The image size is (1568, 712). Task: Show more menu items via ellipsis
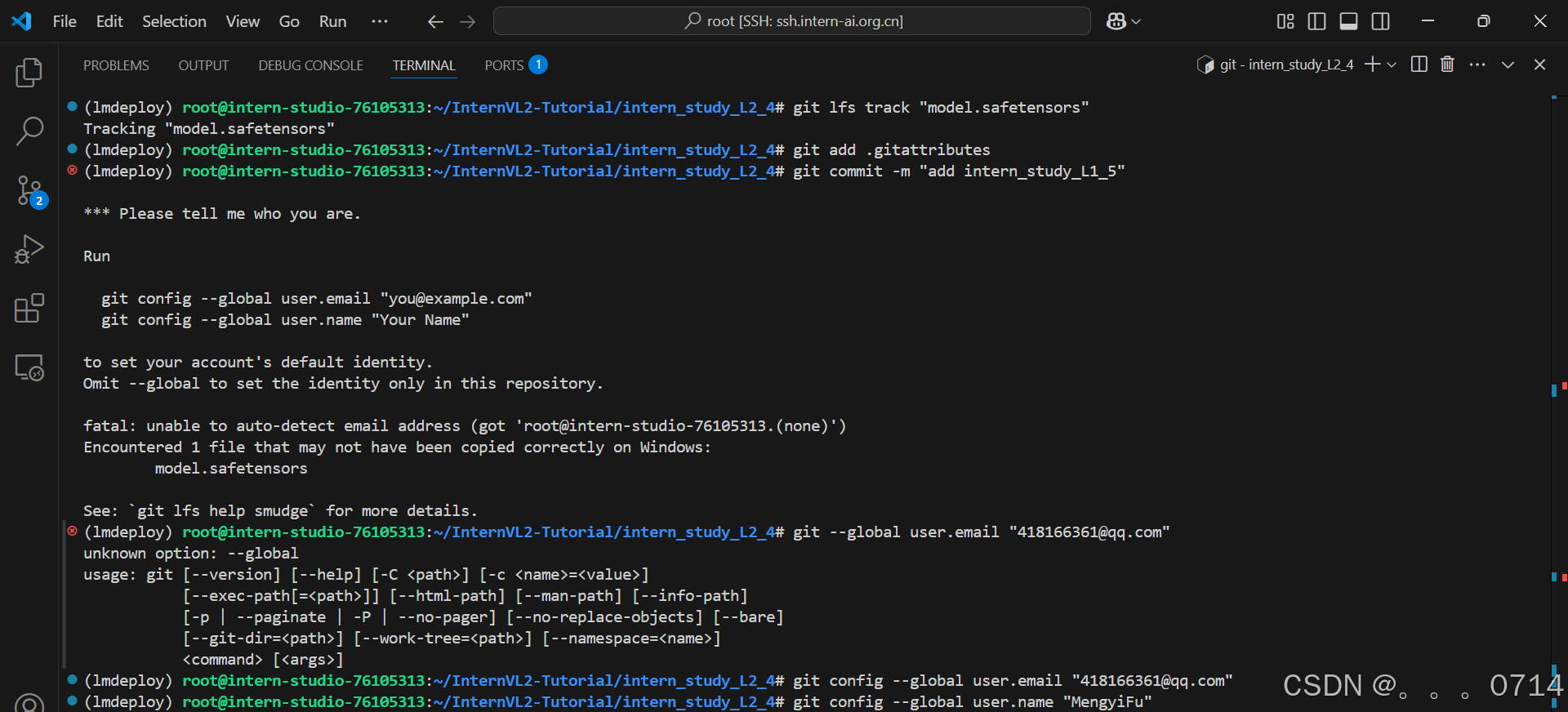(380, 21)
